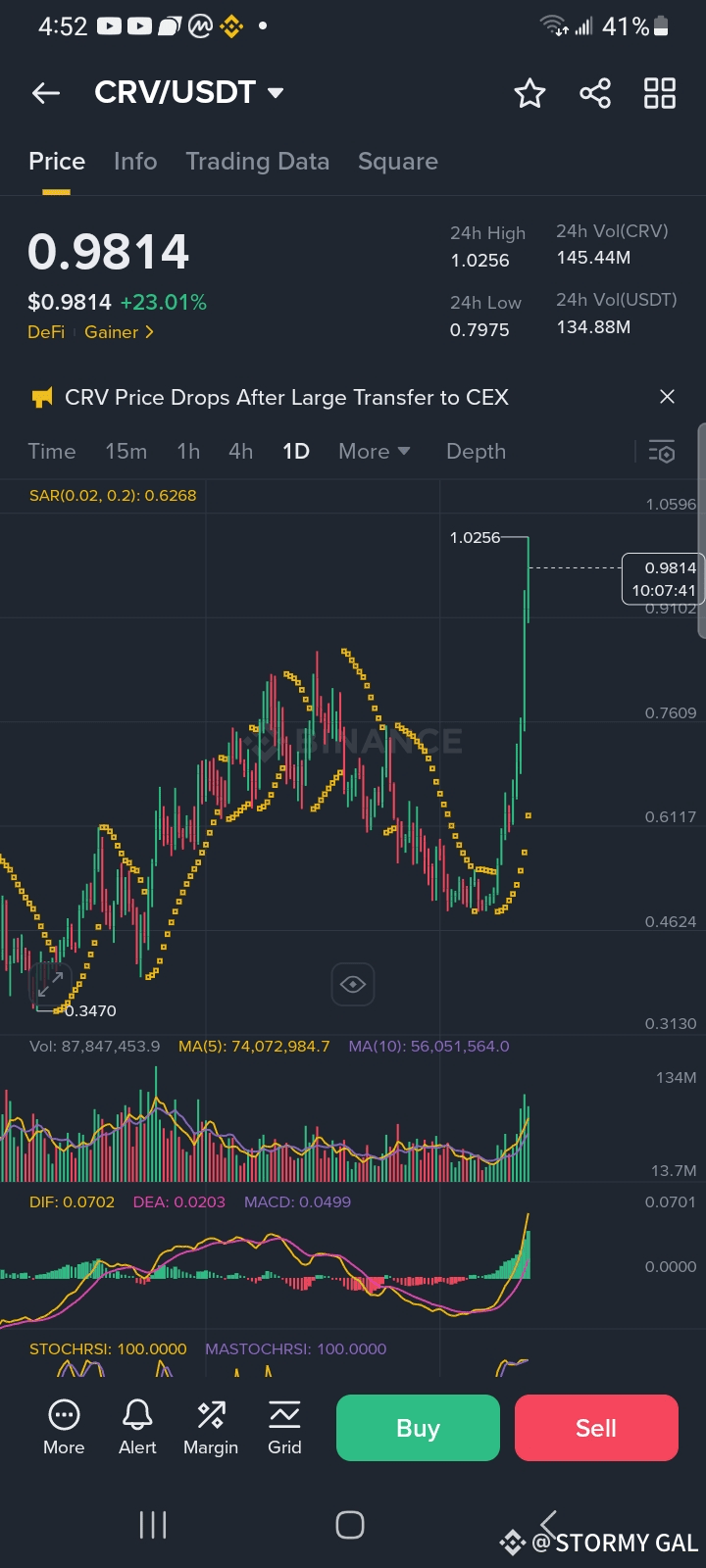This screenshot has height=1568, width=706.
Task: Switch to the Depth chart
Action: 476,451
